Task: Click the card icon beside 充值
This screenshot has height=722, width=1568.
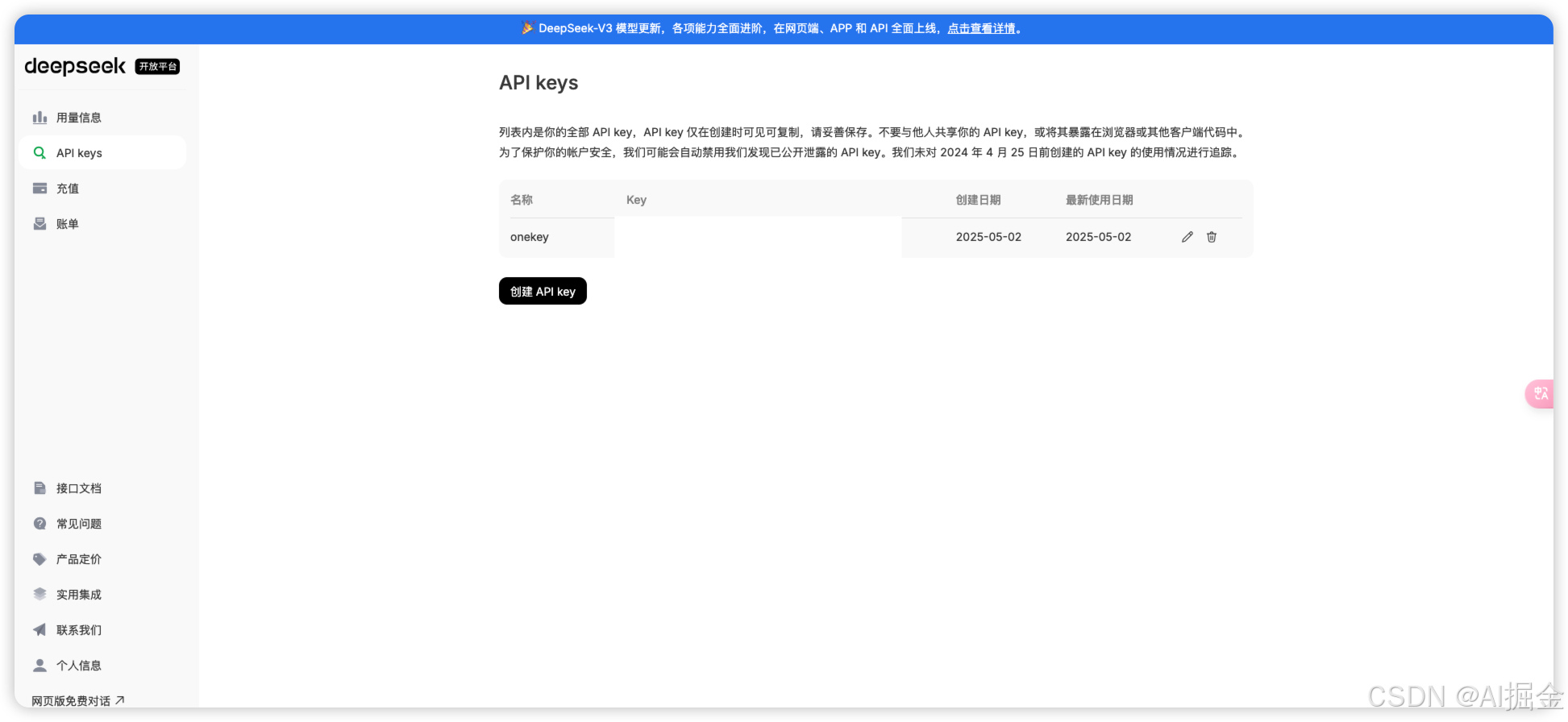Action: [x=40, y=189]
